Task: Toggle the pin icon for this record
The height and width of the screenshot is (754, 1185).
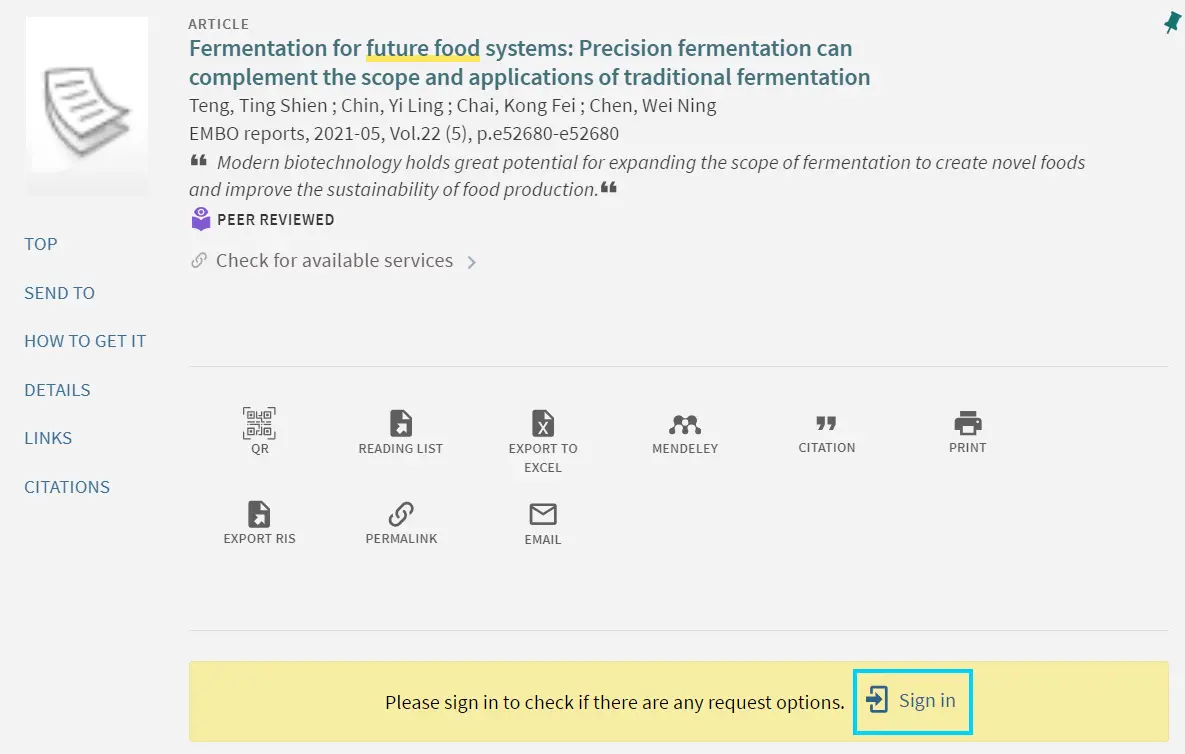Action: (x=1172, y=23)
